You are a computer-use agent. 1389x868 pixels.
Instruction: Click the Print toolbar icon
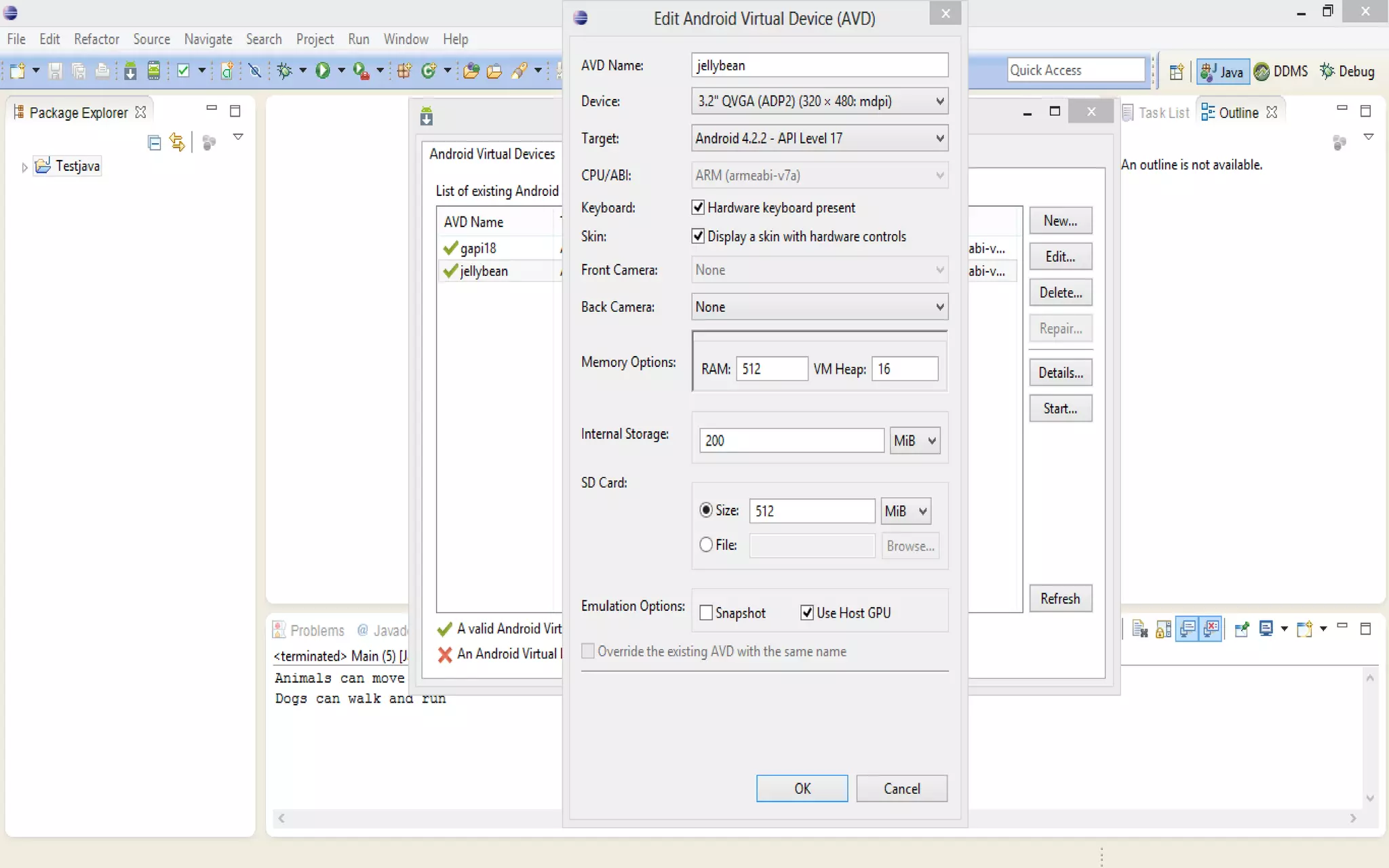coord(102,71)
